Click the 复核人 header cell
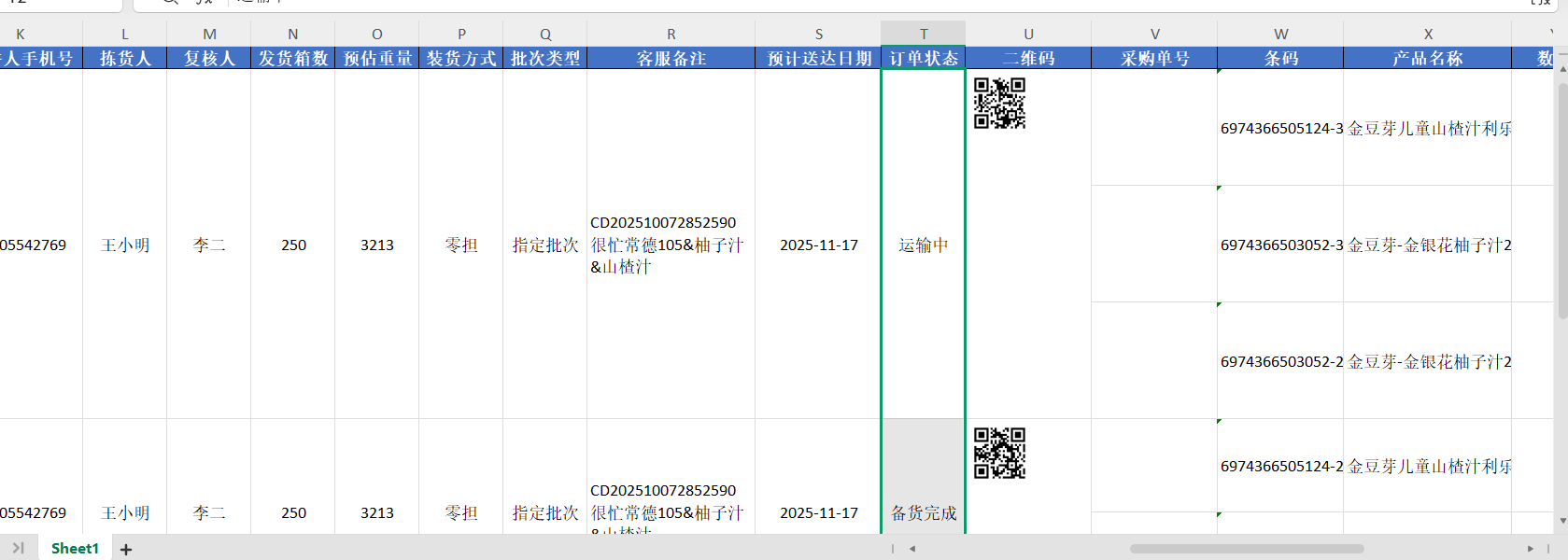The width and height of the screenshot is (1568, 560). coord(209,58)
